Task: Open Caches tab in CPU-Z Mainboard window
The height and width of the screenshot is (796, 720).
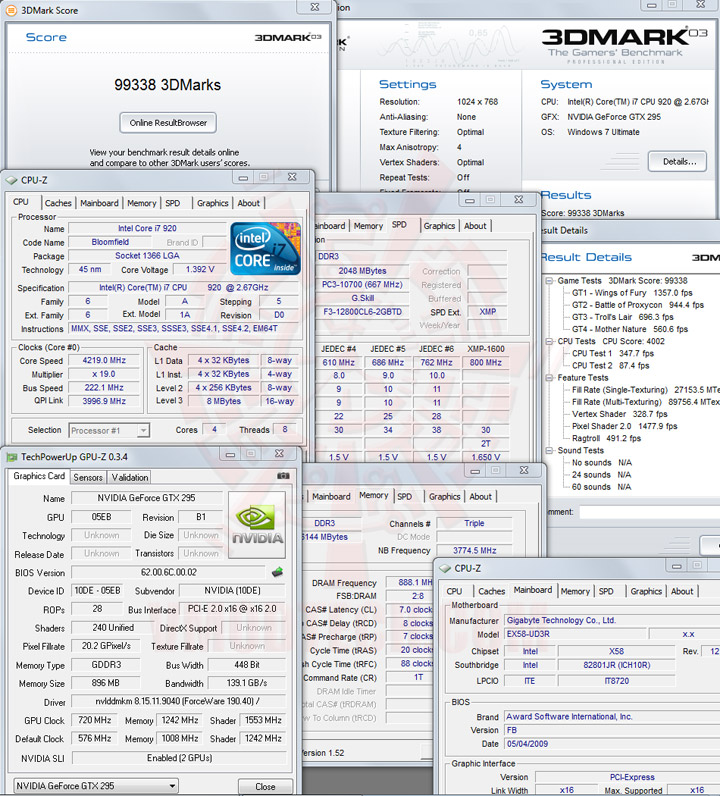Action: 492,591
